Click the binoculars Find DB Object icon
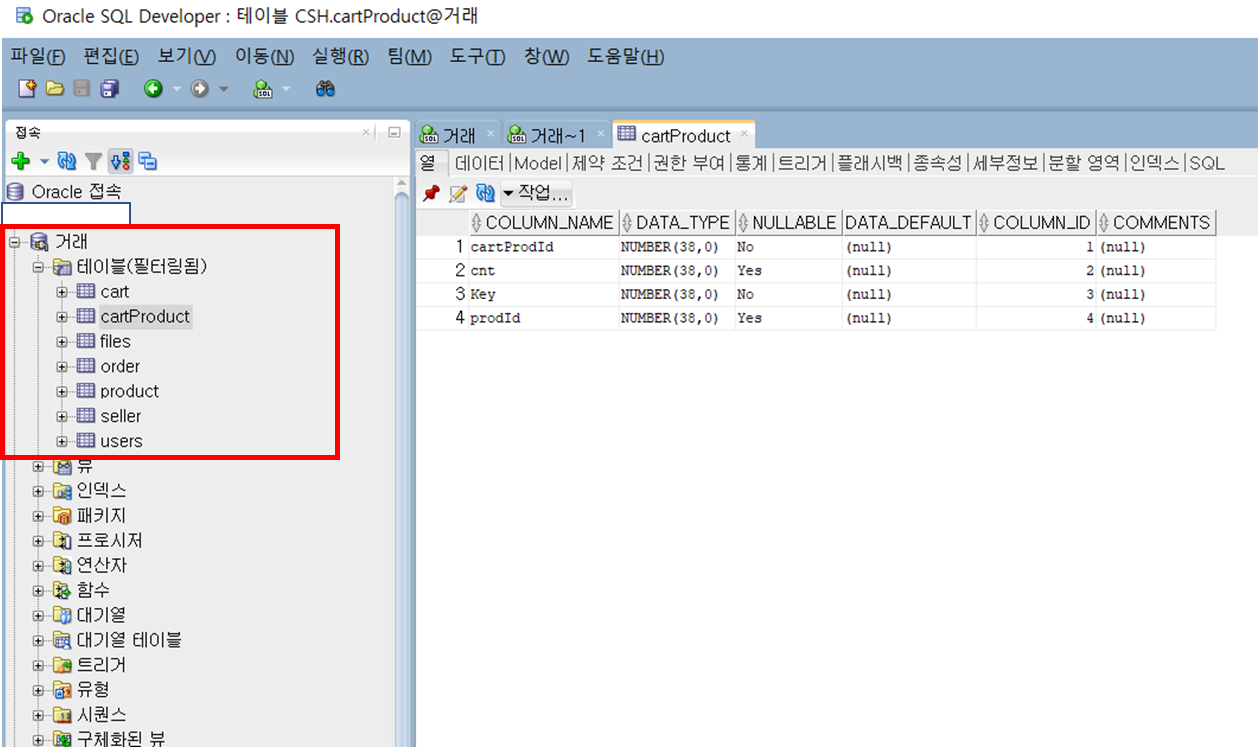This screenshot has width=1258, height=747. pyautogui.click(x=325, y=89)
